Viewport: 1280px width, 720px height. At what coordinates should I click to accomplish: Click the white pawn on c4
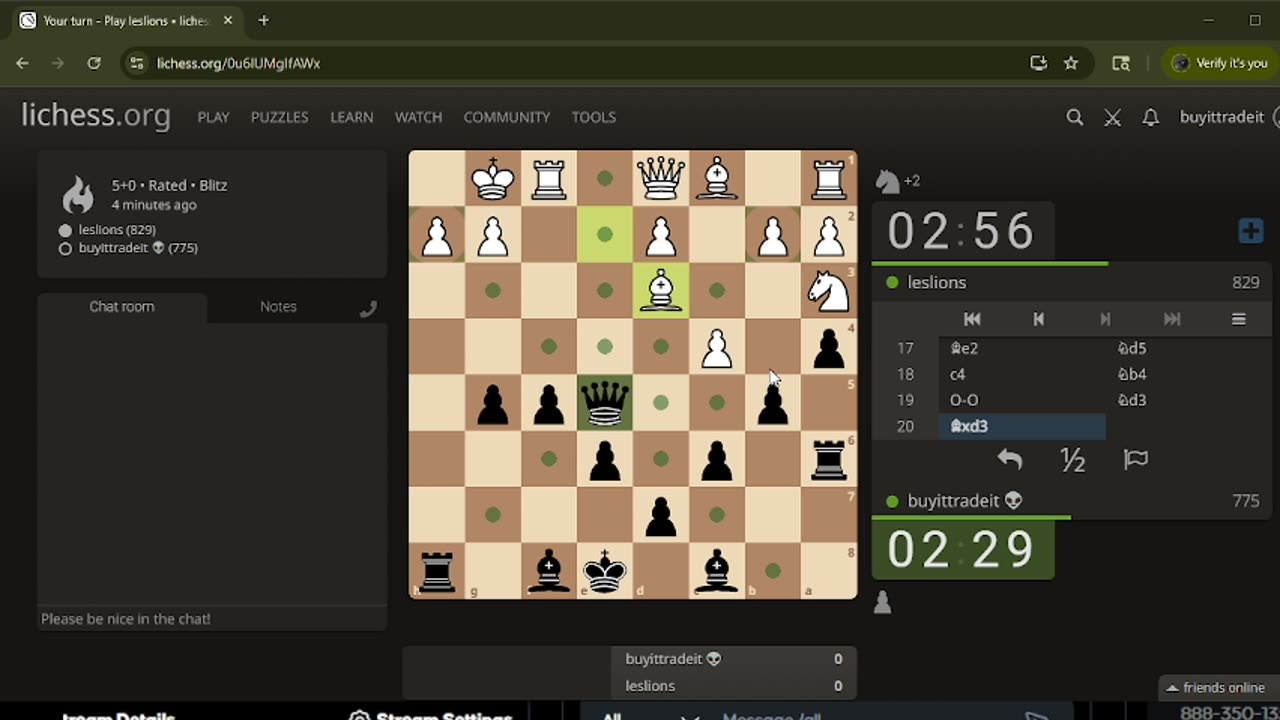pyautogui.click(x=717, y=347)
